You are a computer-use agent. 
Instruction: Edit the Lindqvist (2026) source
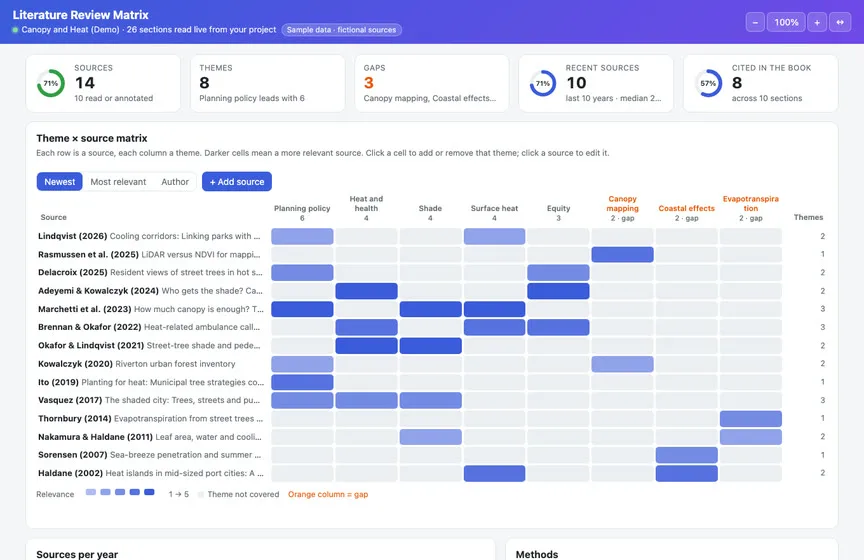coord(149,236)
